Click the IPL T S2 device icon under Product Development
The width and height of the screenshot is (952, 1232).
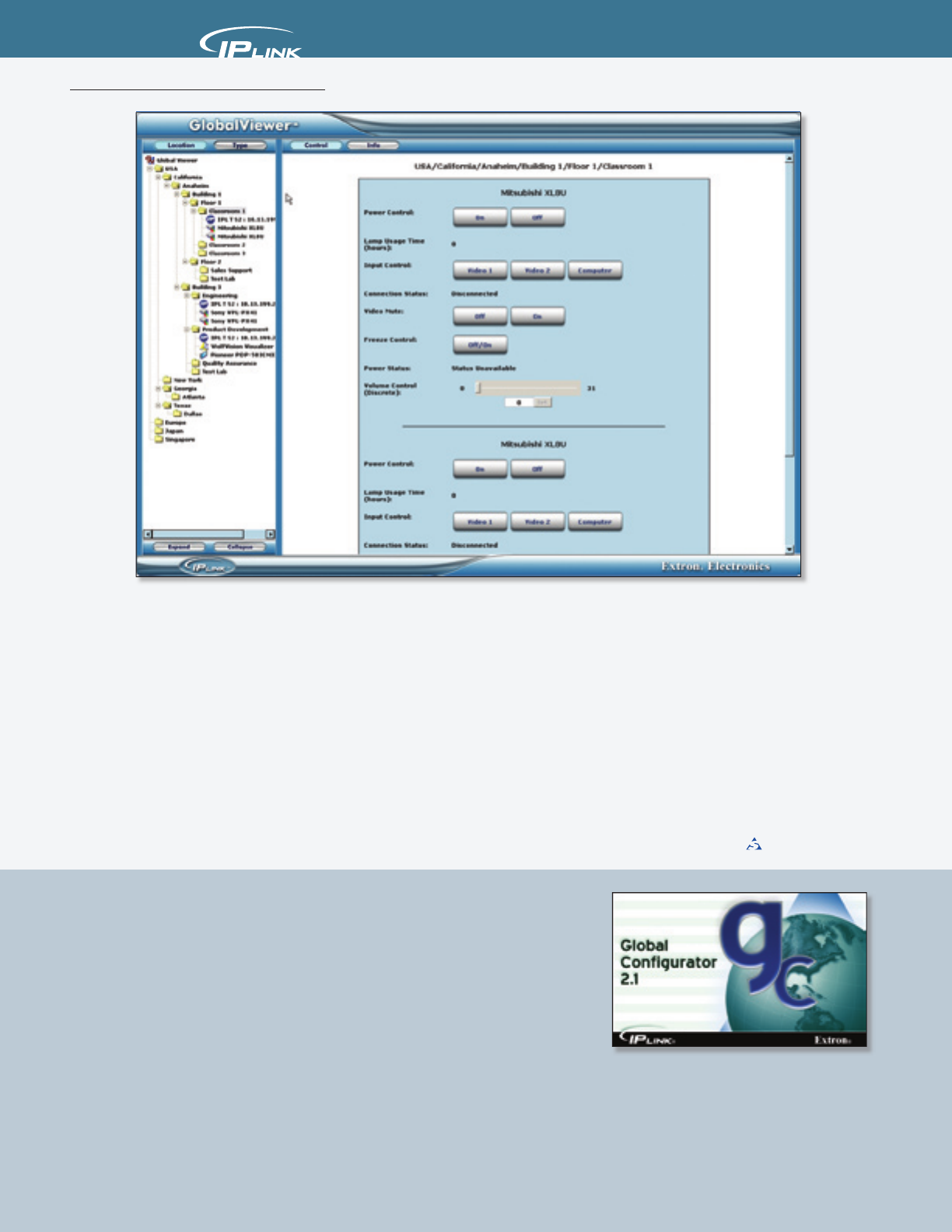point(204,338)
